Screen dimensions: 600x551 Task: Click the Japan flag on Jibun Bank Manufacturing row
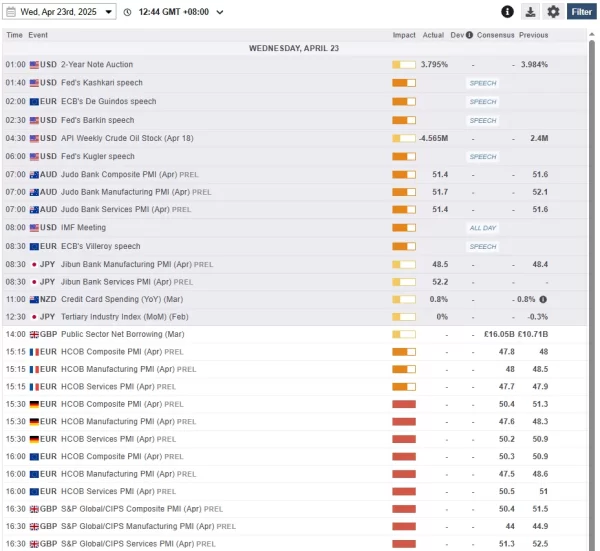click(x=34, y=264)
